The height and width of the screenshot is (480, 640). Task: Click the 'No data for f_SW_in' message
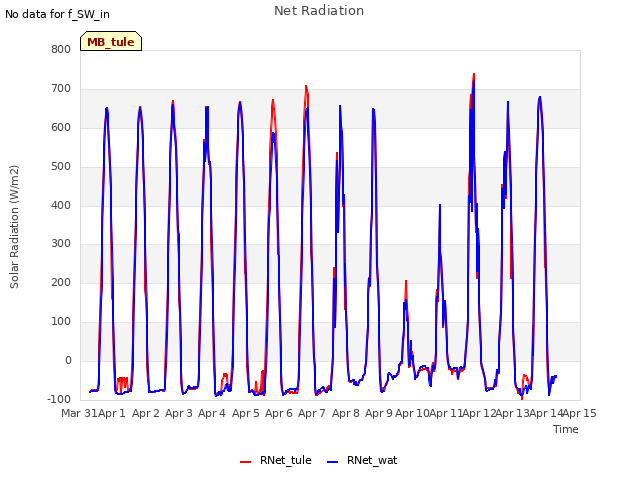pyautogui.click(x=57, y=14)
